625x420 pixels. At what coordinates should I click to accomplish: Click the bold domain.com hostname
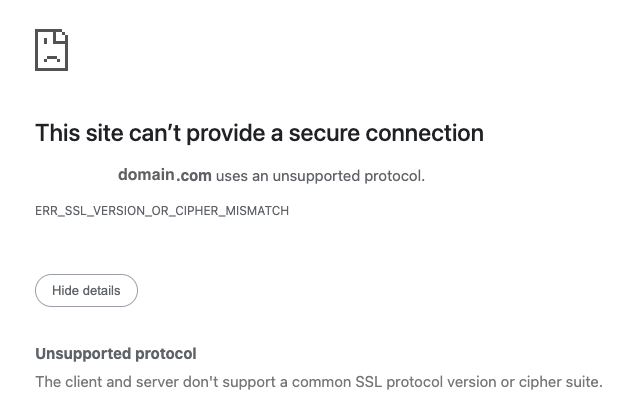tap(165, 175)
